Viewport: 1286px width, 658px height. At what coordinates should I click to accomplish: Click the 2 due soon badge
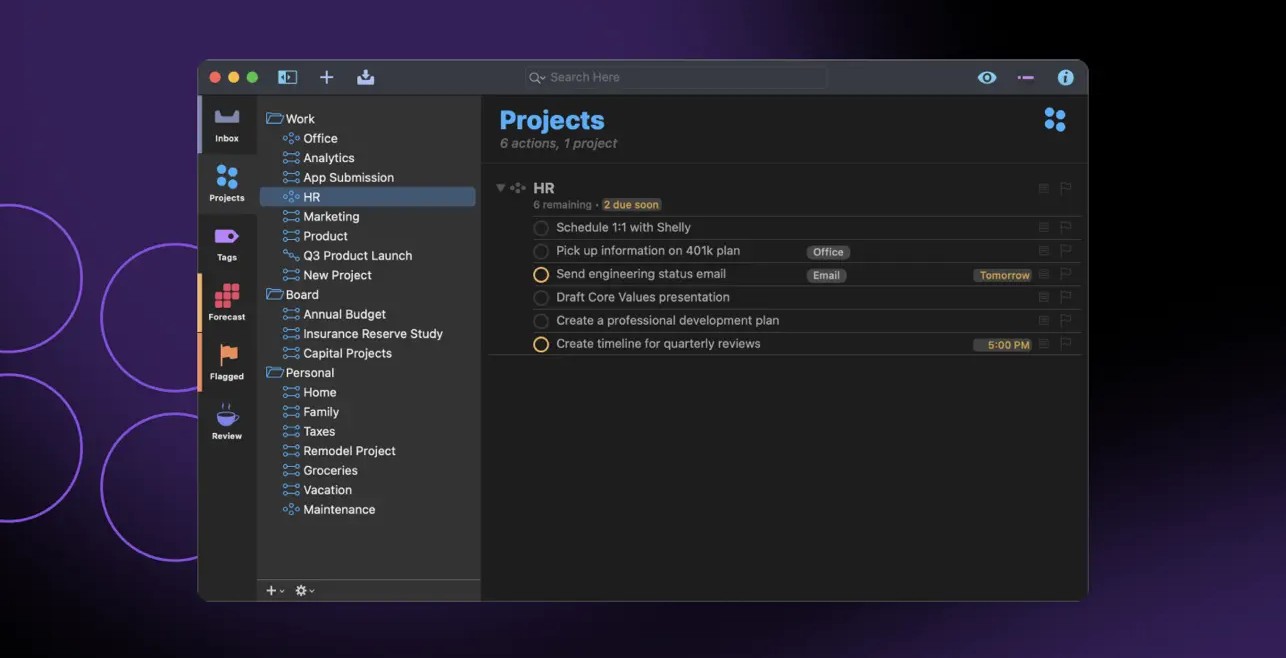[632, 205]
